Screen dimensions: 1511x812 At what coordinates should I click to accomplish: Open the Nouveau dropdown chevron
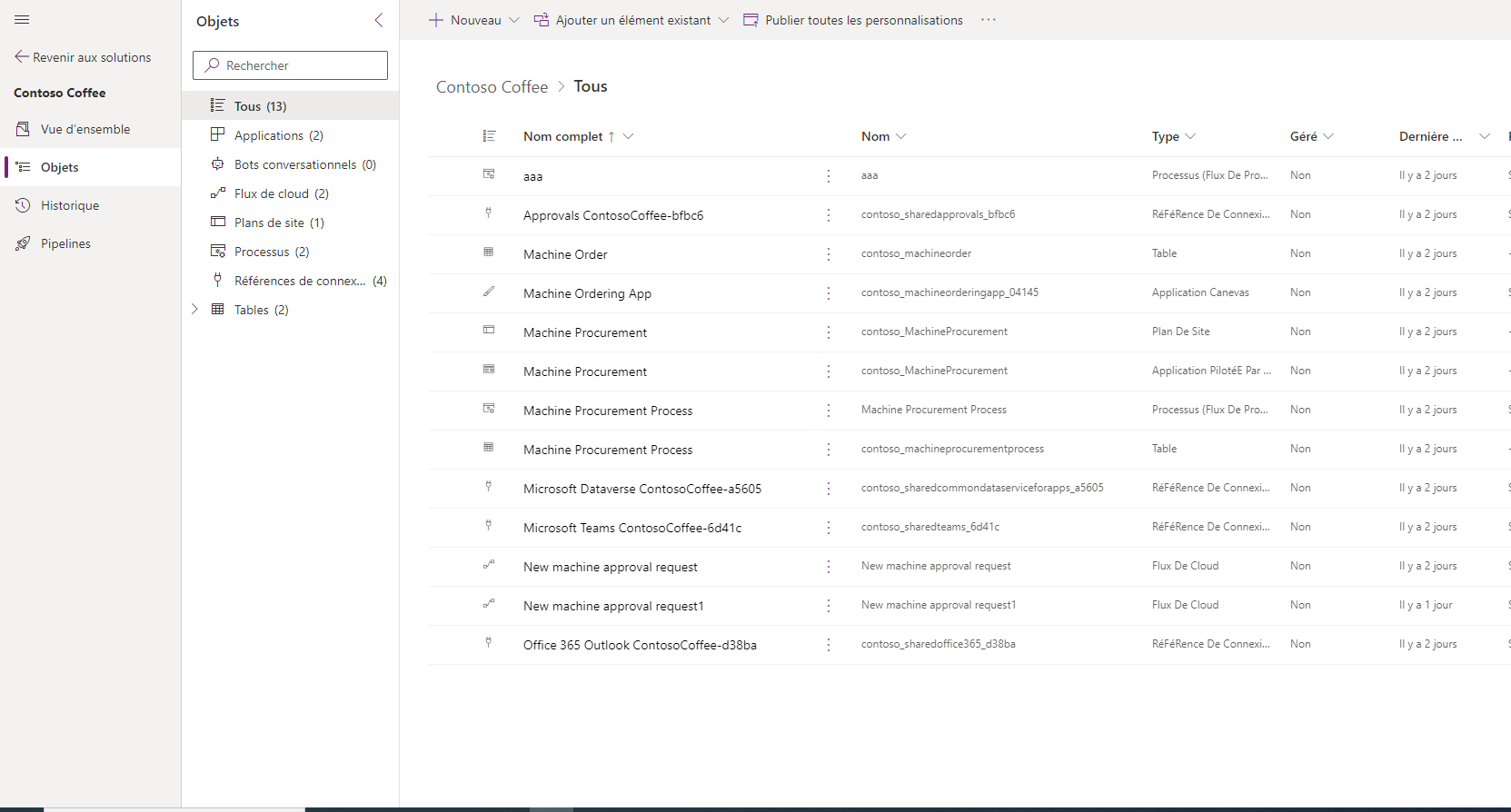click(514, 20)
